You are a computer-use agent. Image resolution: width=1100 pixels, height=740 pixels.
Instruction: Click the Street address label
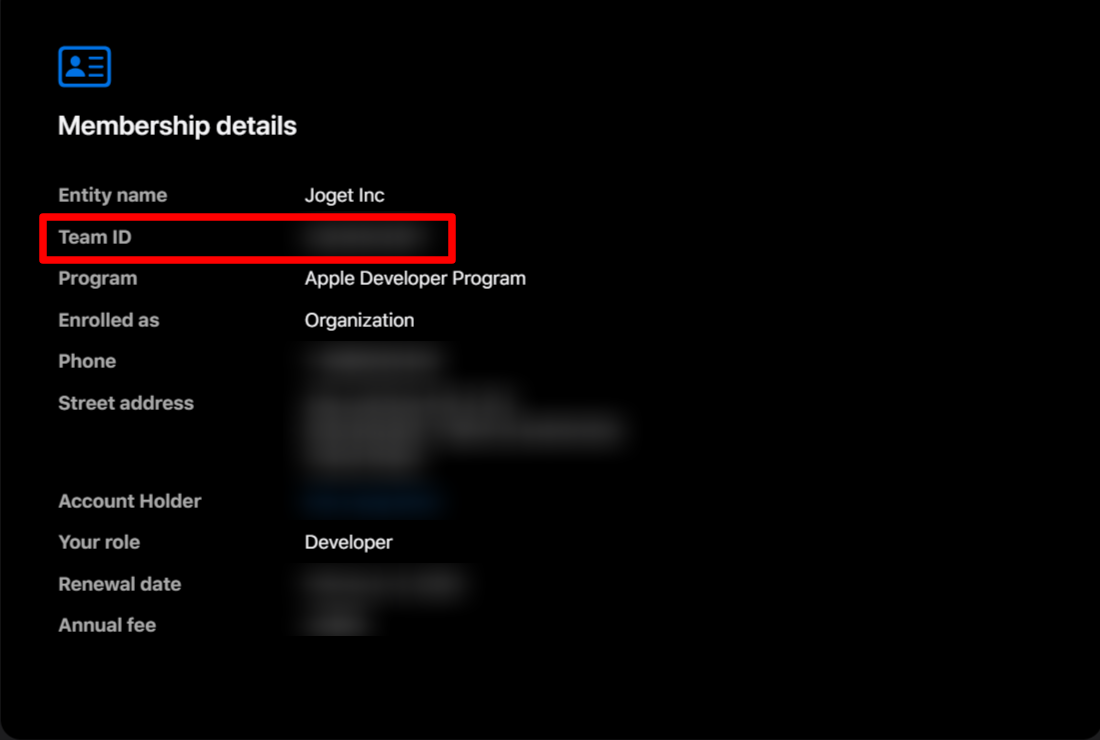tap(126, 403)
